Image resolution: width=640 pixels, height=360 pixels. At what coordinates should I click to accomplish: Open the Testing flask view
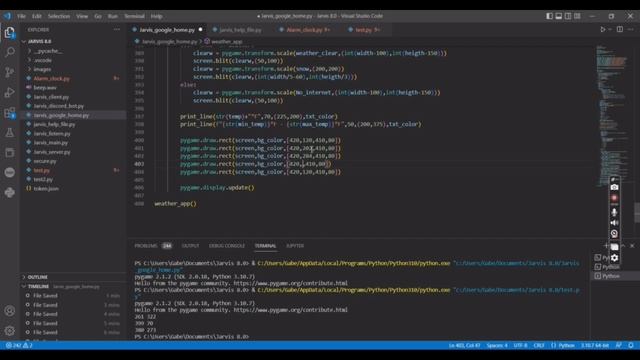click(x=9, y=133)
